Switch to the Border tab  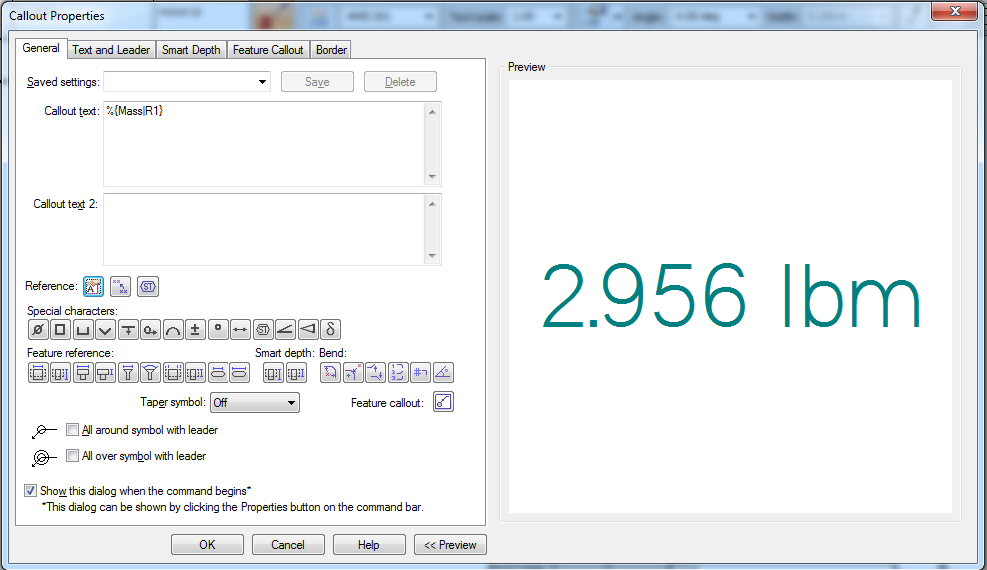(331, 50)
